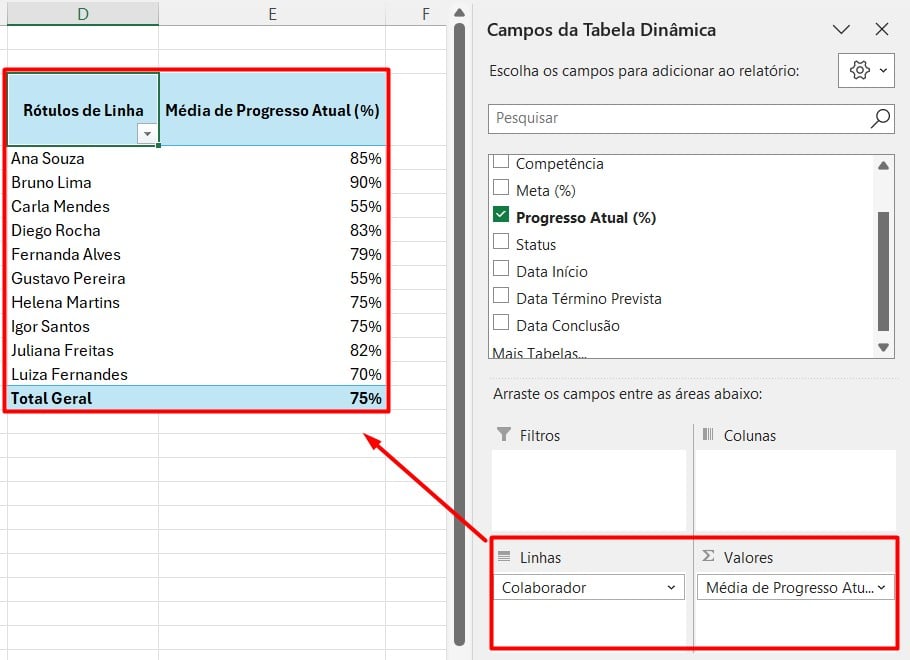
Task: Select the Diego Rocha cell
Action: [x=83, y=230]
